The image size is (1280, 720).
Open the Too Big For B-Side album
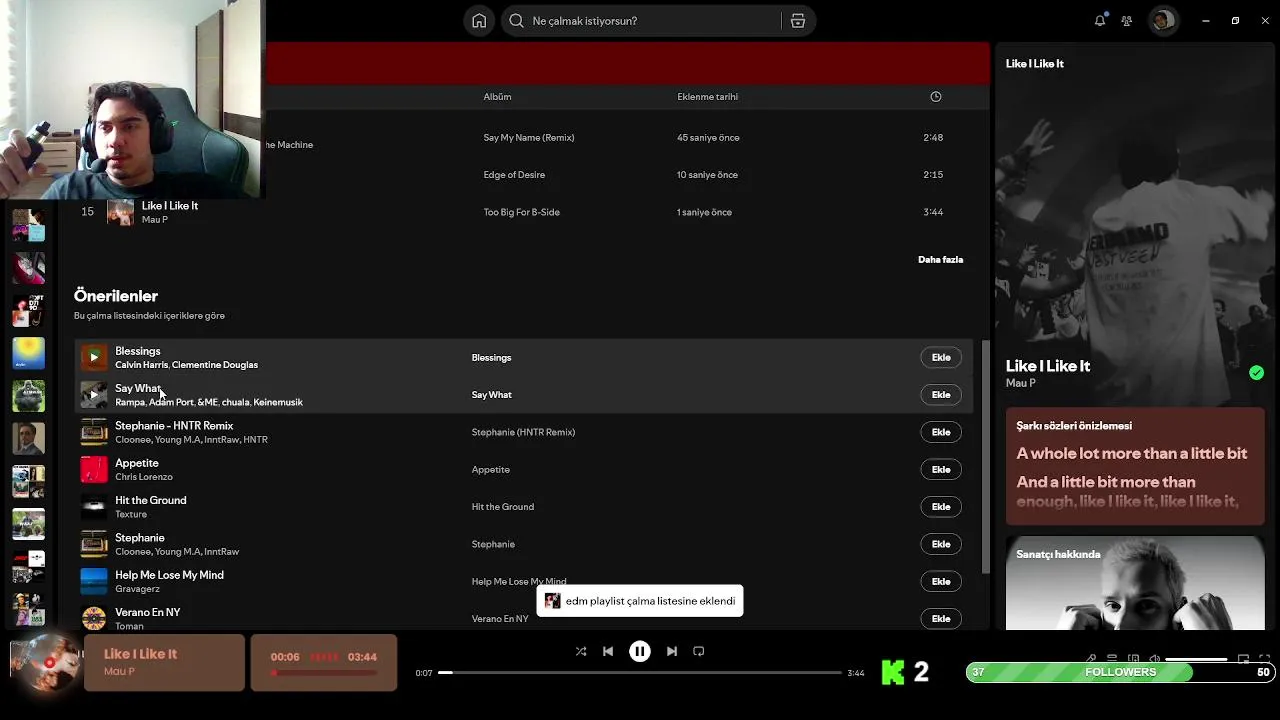[x=522, y=212]
